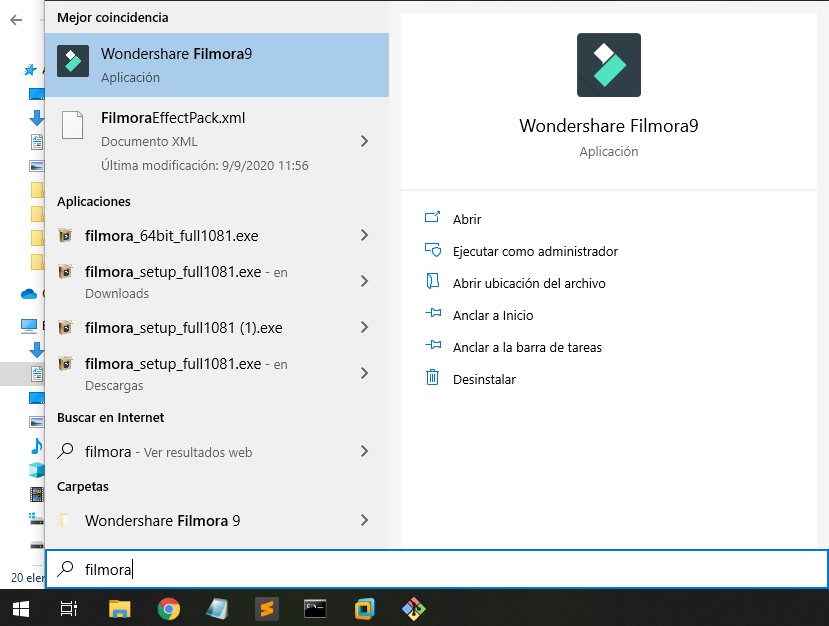Click pin icon beside Anclar a la barra de tareas

pyautogui.click(x=433, y=345)
